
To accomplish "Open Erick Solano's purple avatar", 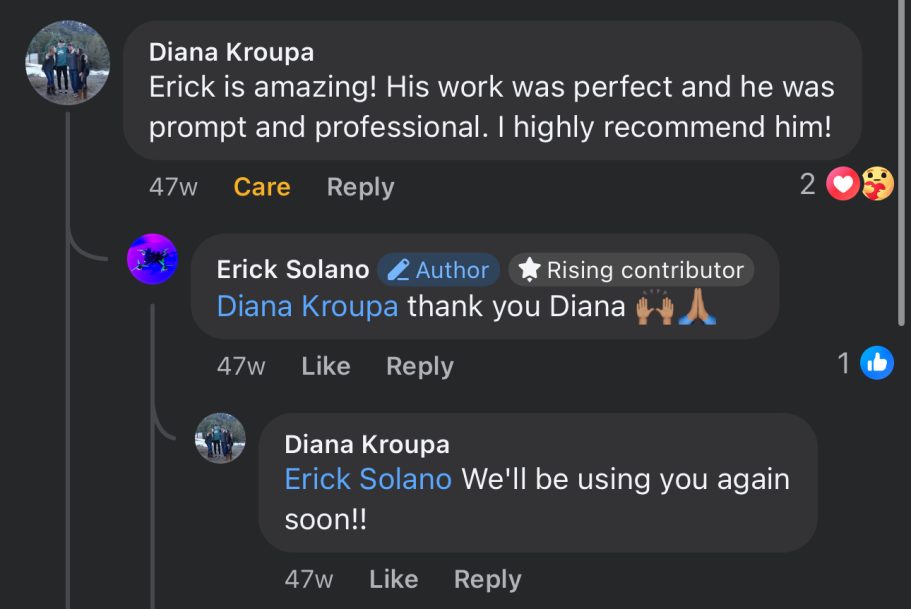I will point(152,259).
